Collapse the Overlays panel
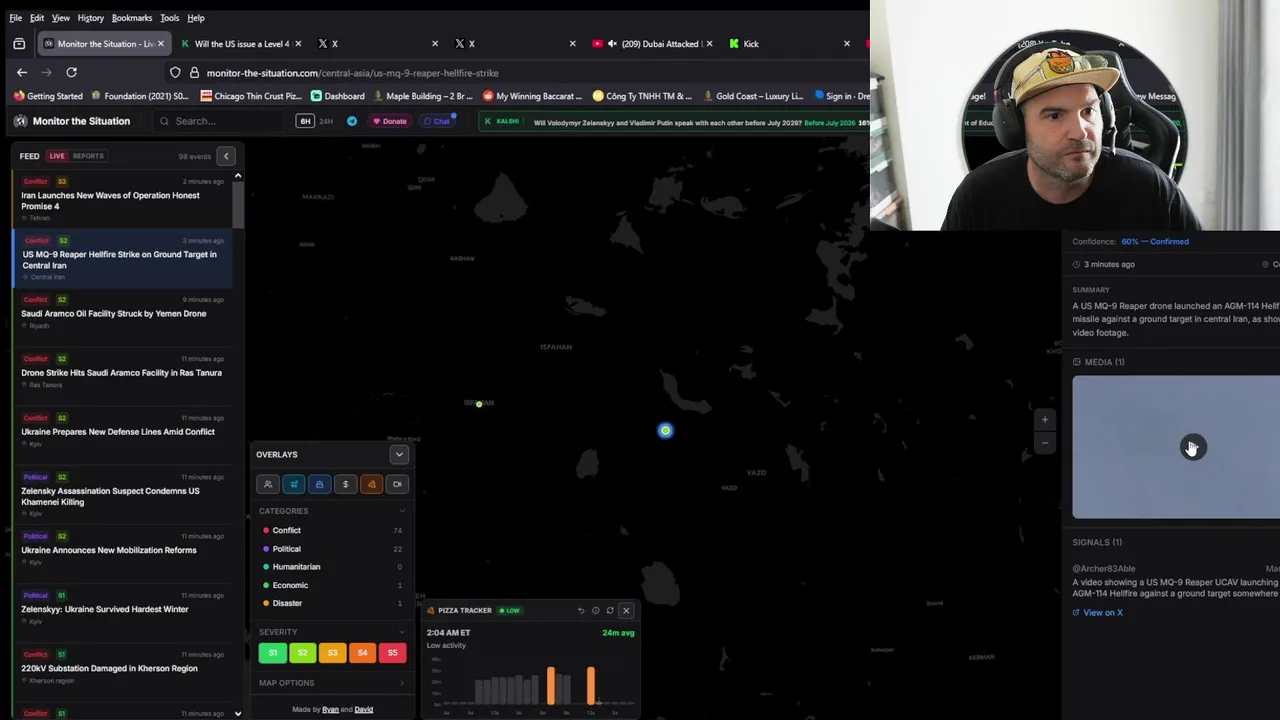Screen dimensions: 1280x720 [x=399, y=454]
